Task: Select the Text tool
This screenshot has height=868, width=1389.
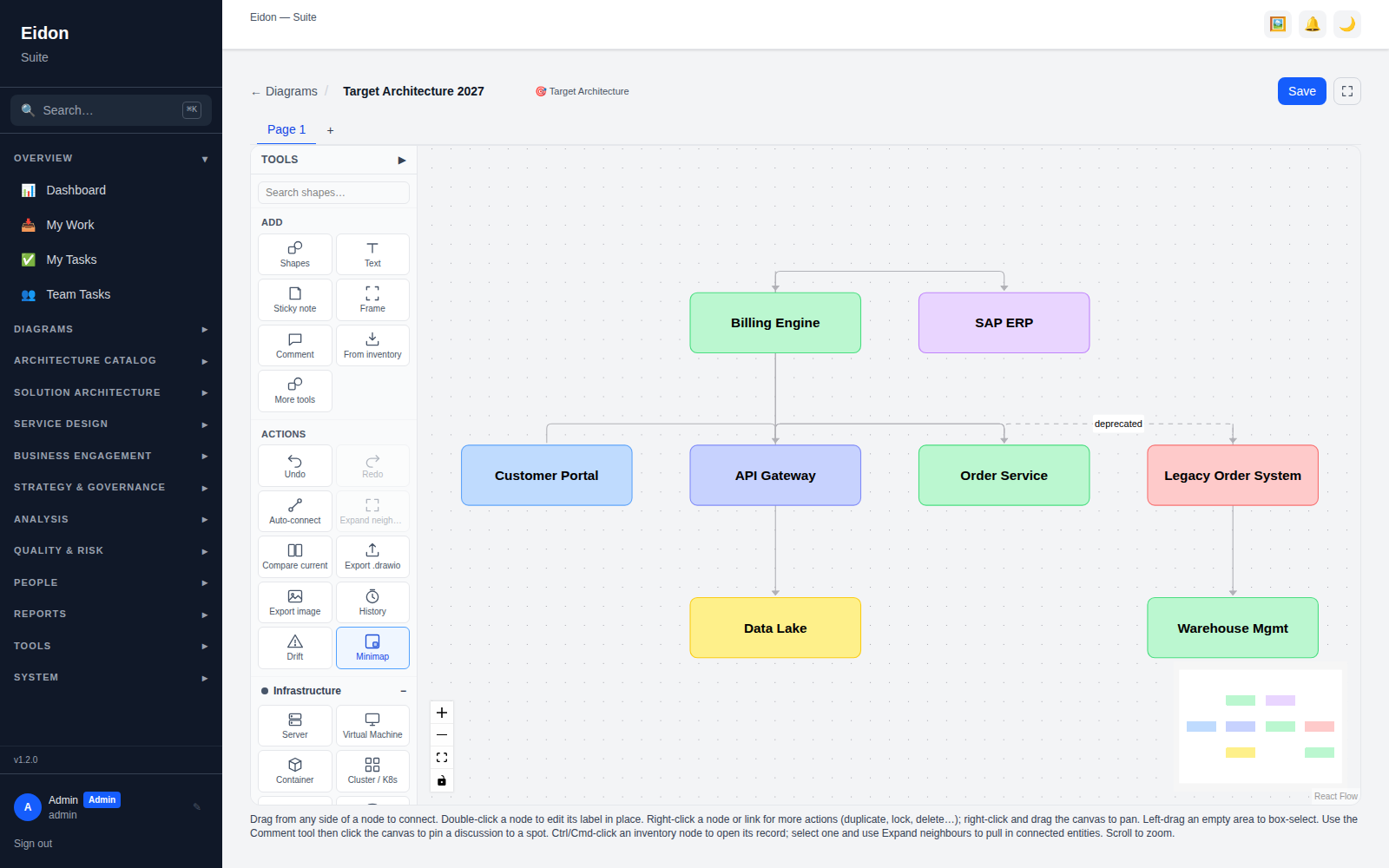Action: [x=372, y=254]
